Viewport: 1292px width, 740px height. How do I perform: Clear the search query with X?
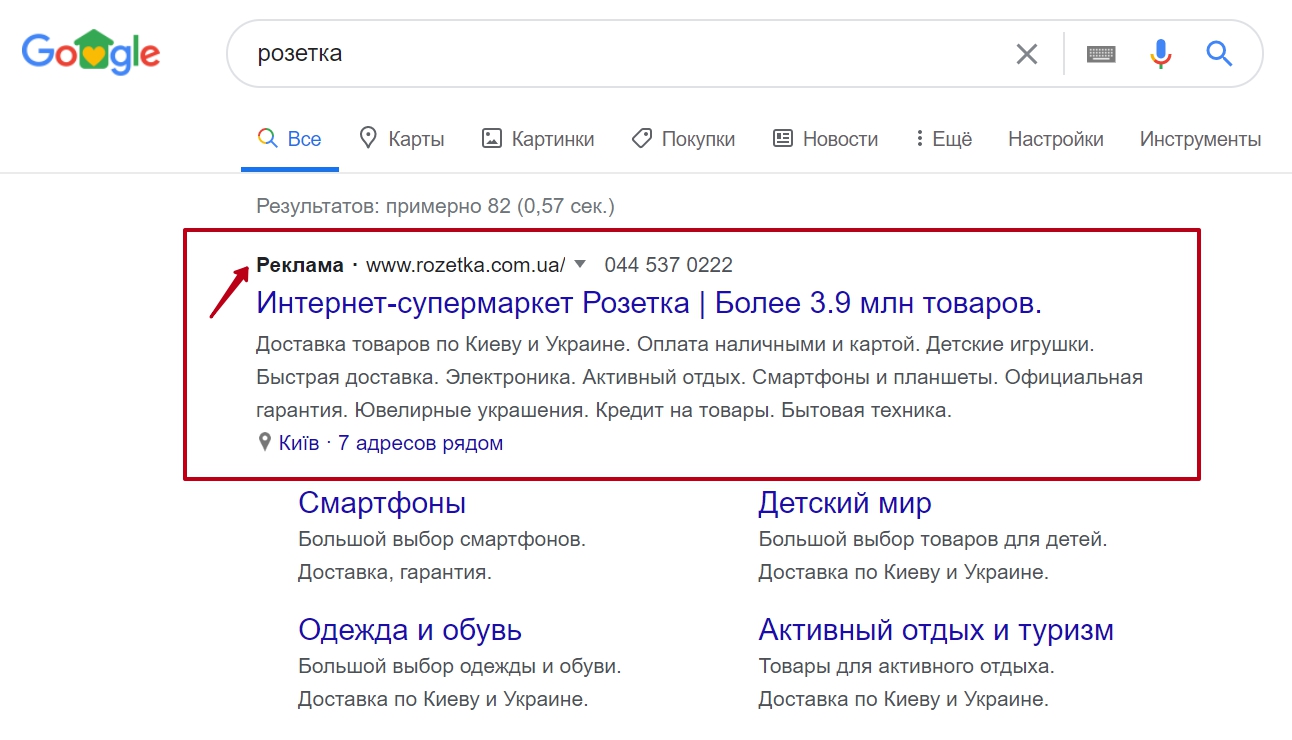[1027, 54]
